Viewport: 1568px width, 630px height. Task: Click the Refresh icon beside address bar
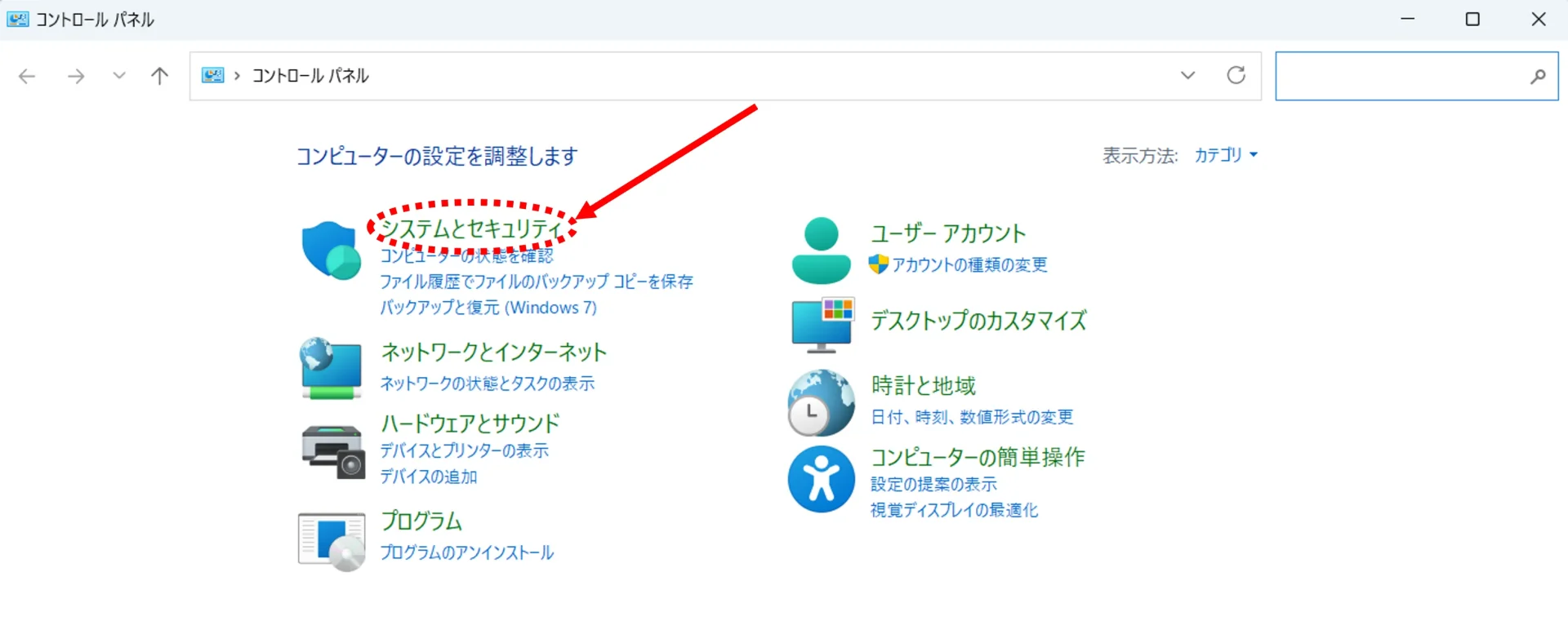click(x=1236, y=75)
